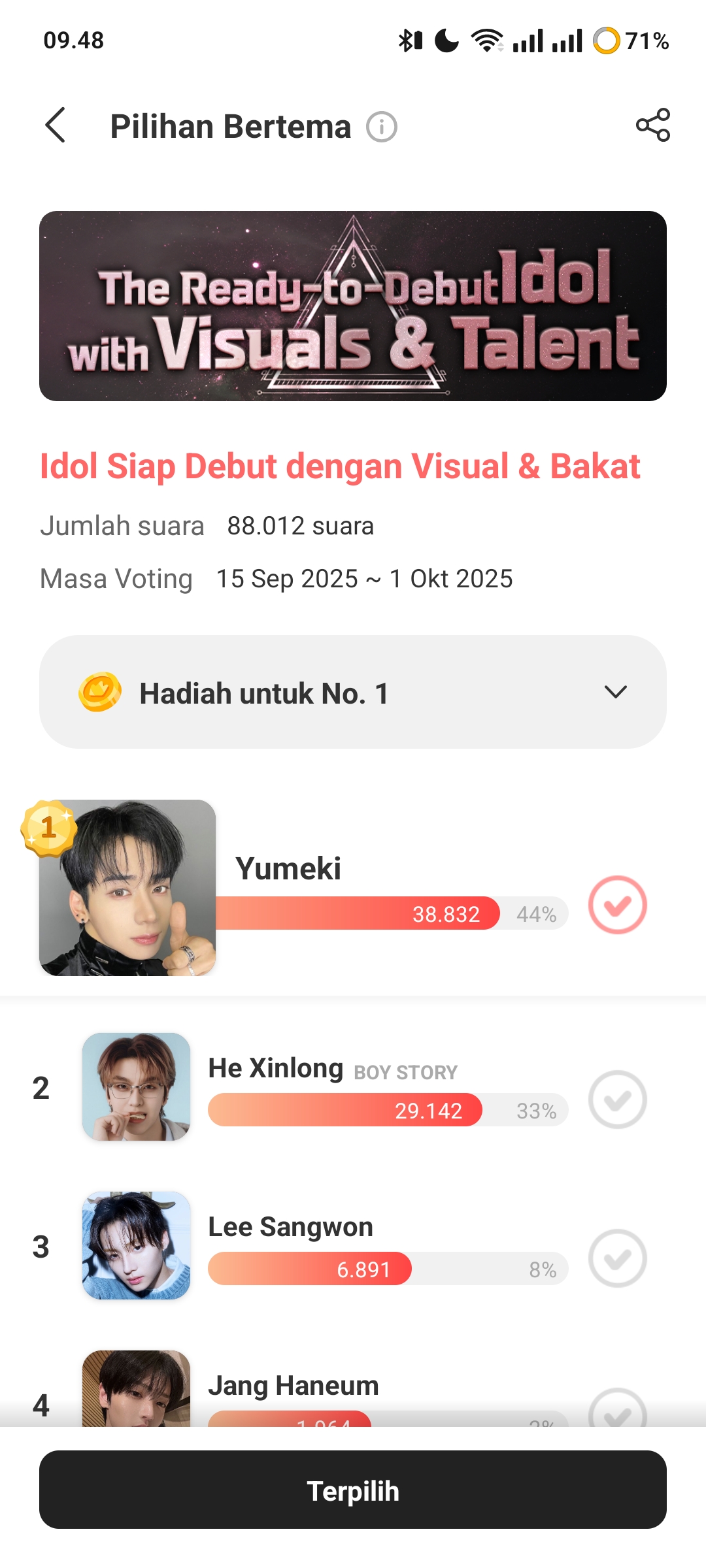Expand Hadiah untuk No. 1 chevron
This screenshot has height=1568, width=706.
[x=616, y=692]
